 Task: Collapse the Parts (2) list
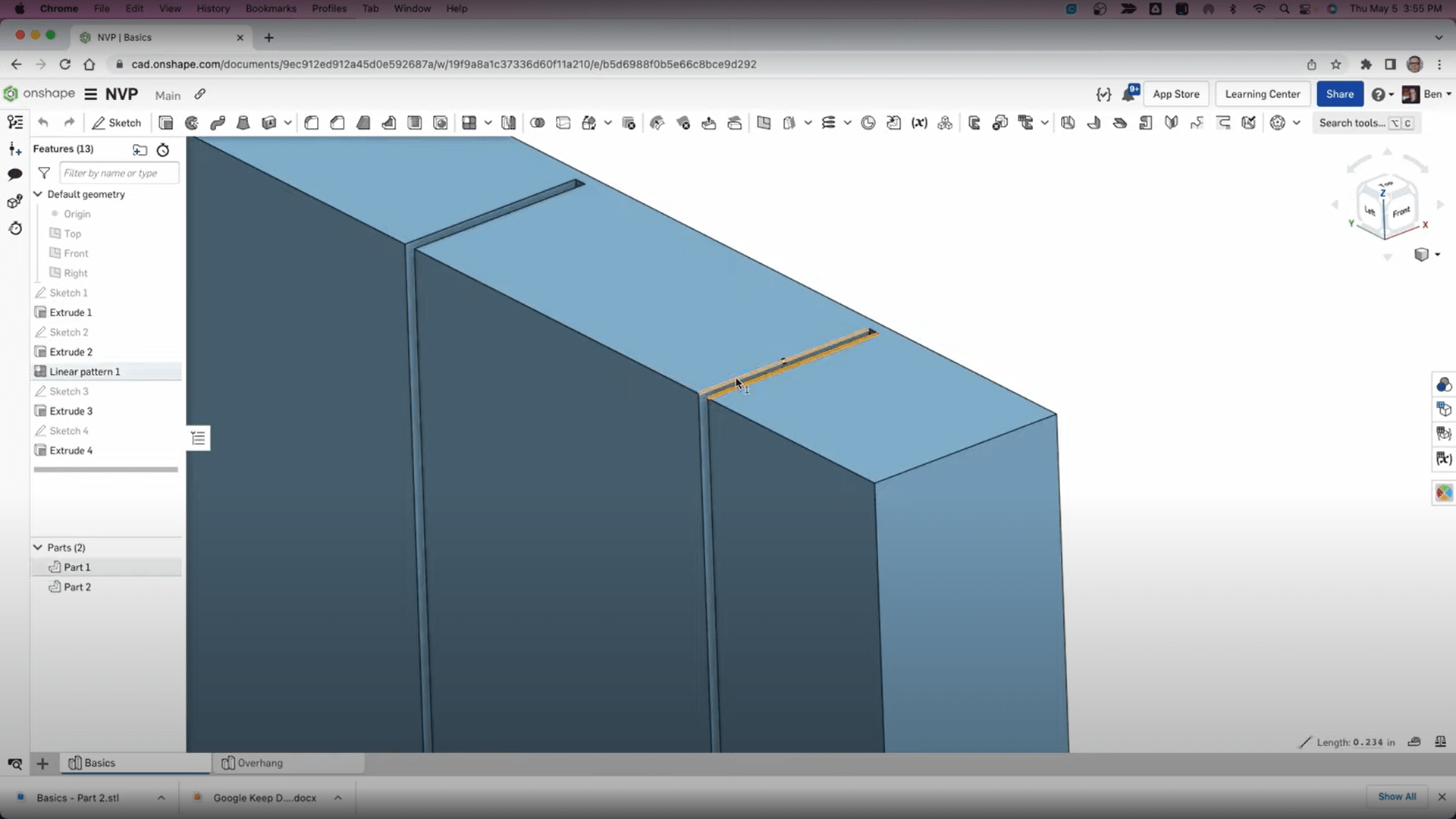[38, 548]
